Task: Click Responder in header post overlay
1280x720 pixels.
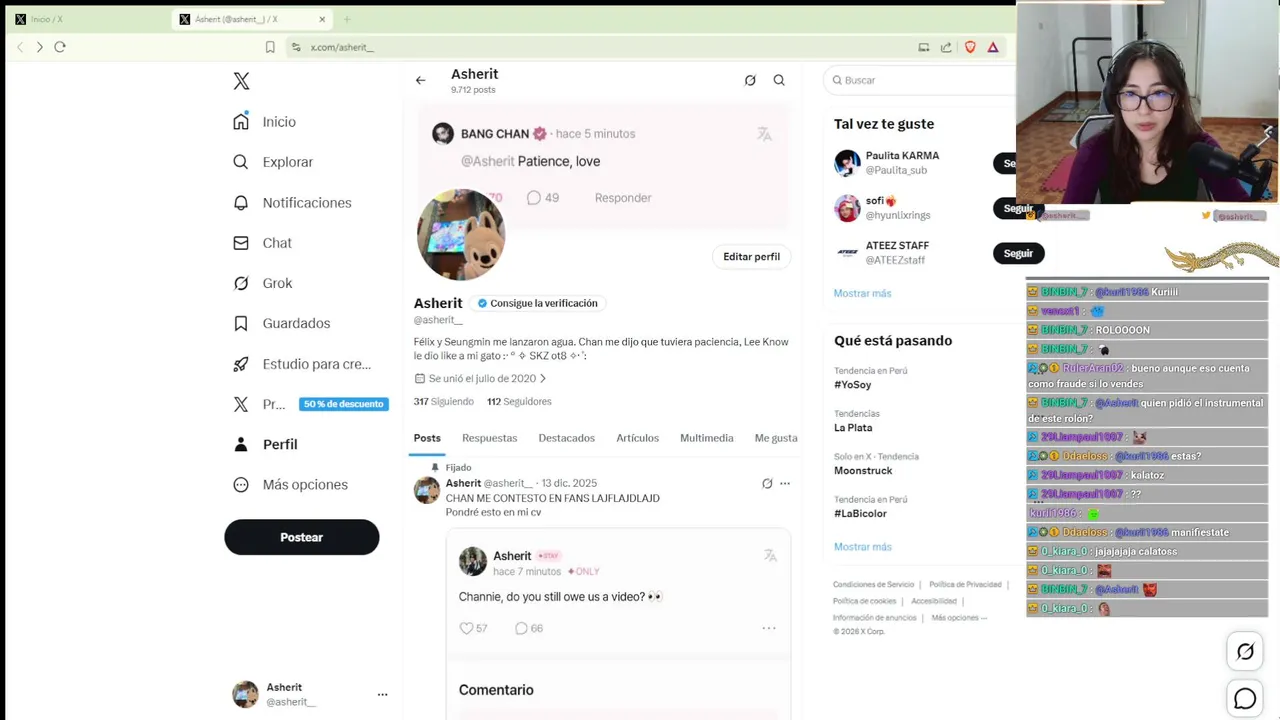Action: (x=623, y=198)
